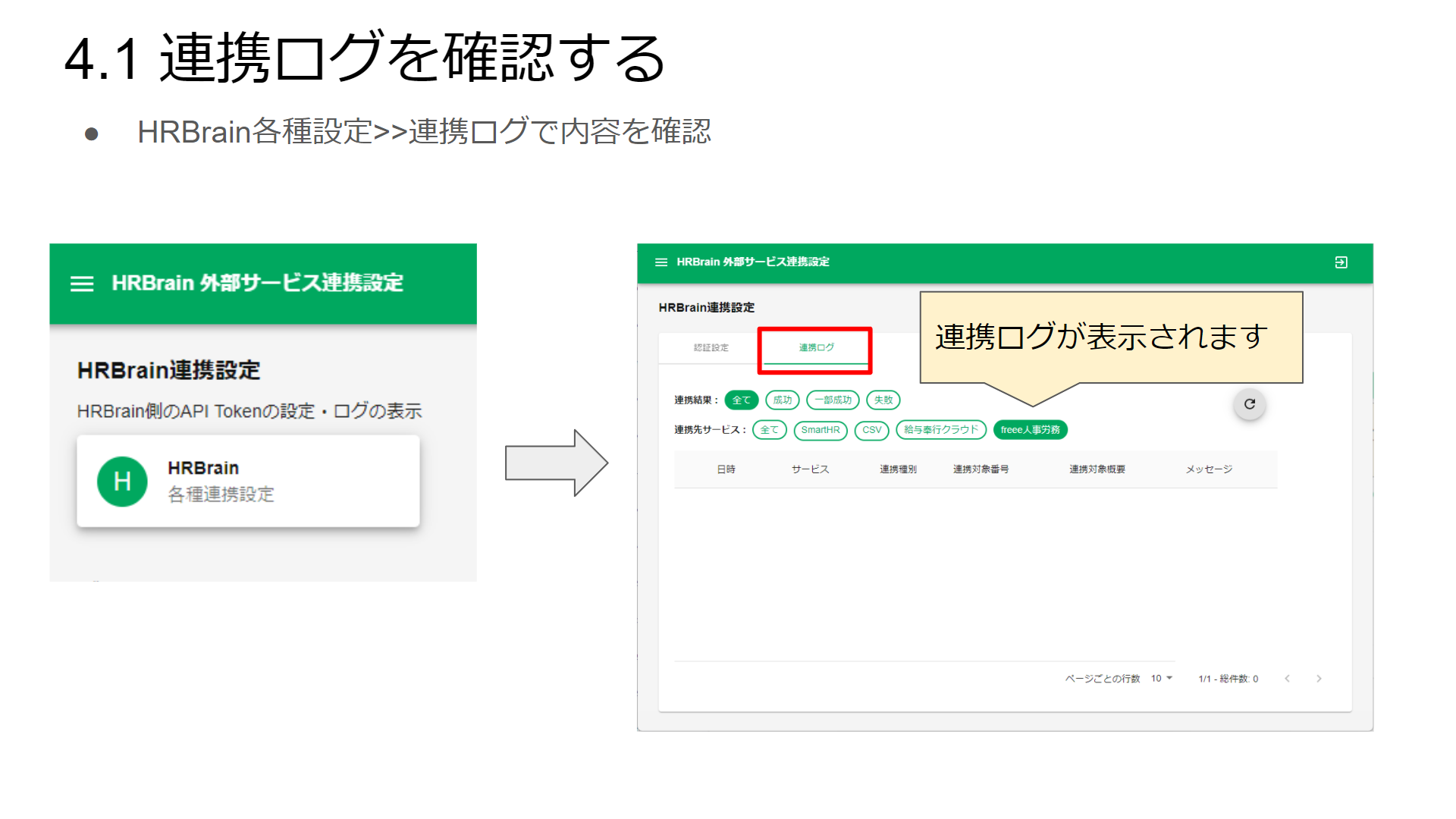1456x819 pixels.
Task: Filter service by 給与奉行クラウド
Action: point(941,430)
